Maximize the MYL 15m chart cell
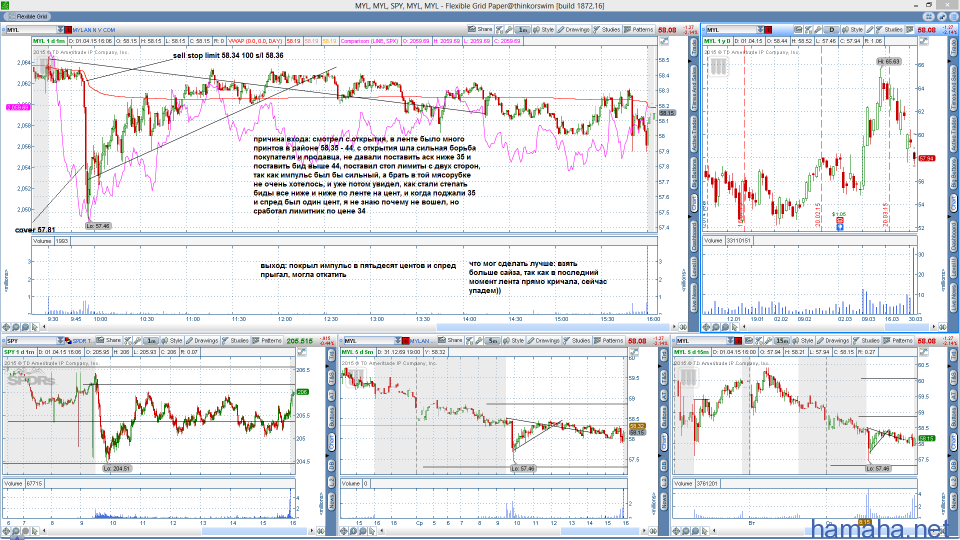960x540 pixels. 924,352
